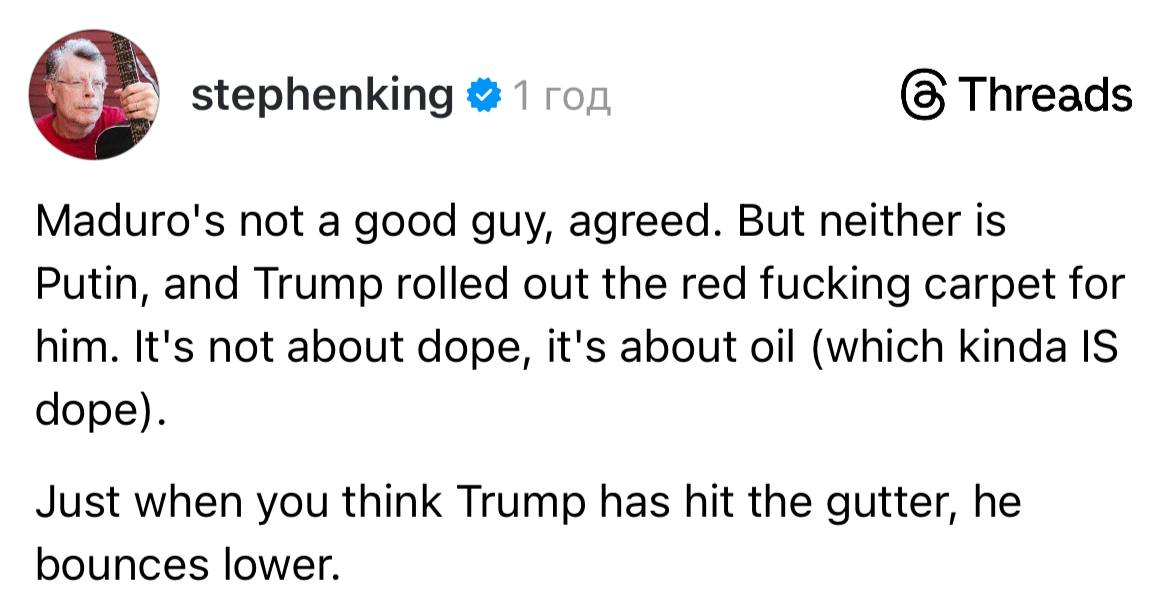Click the word "Just" starting second paragraph

pyautogui.click(x=77, y=502)
